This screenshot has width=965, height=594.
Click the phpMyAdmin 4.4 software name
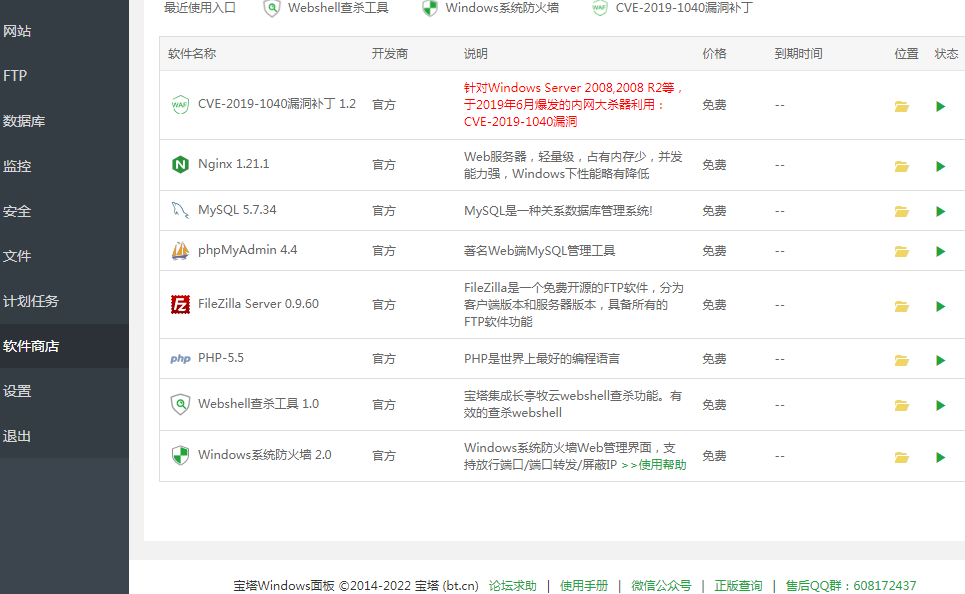click(x=247, y=250)
